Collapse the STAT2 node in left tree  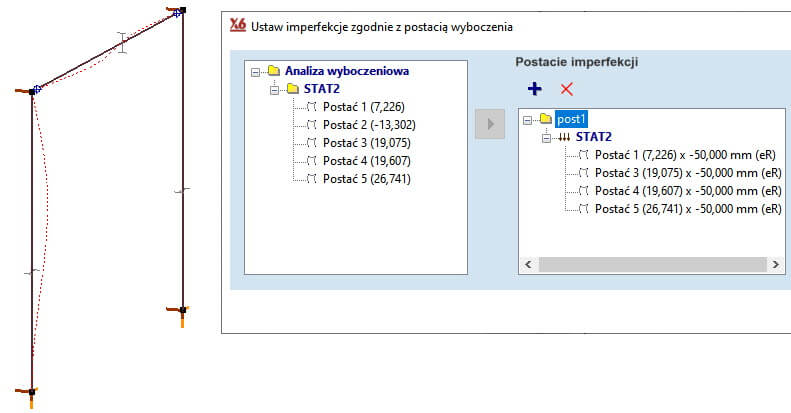275,89
